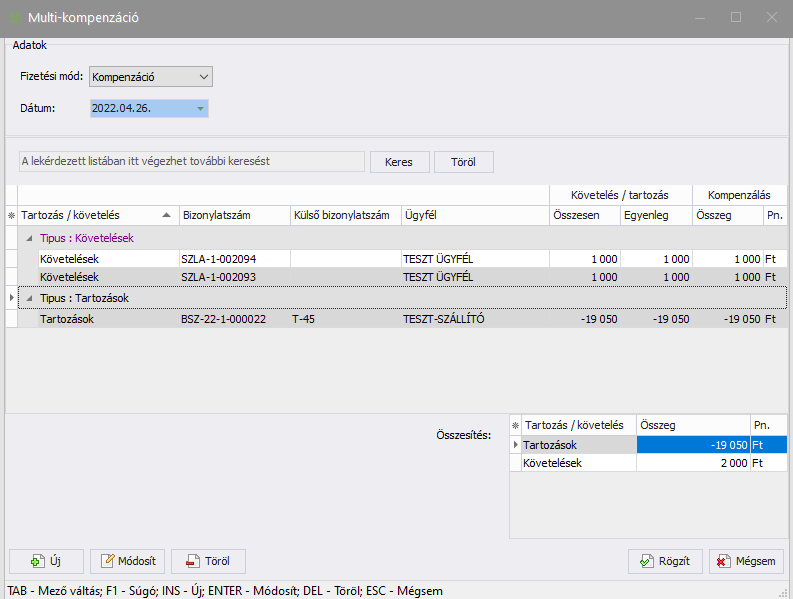The image size is (793, 599).
Task: Click the asterisk column chooser icon in main grid
Action: 11,215
